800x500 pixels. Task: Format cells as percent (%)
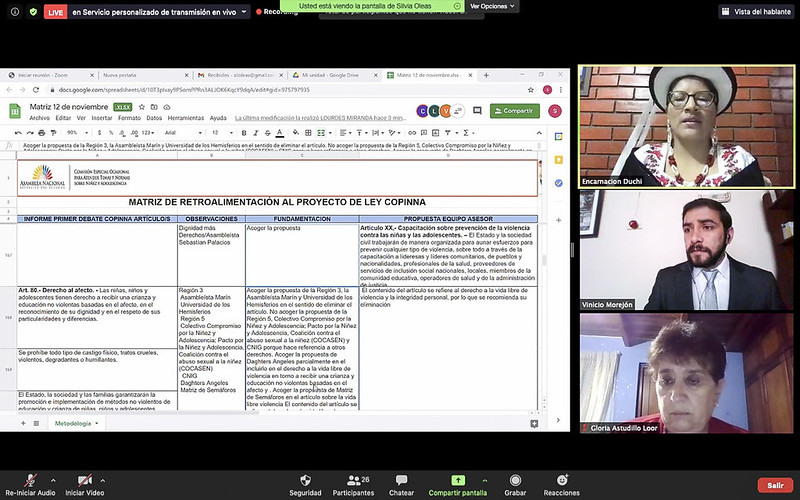coord(110,133)
